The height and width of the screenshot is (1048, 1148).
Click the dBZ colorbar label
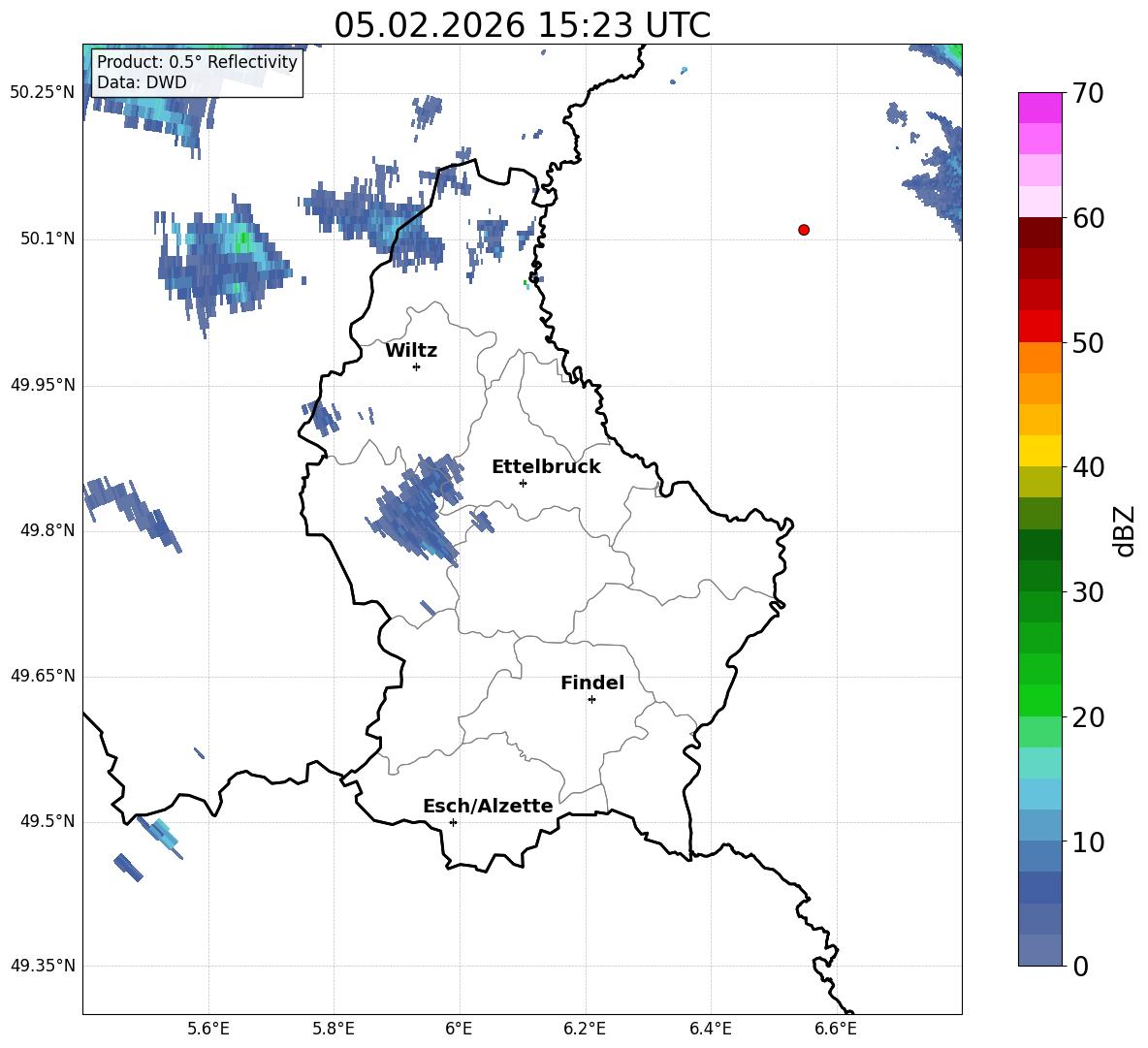coord(1126,530)
